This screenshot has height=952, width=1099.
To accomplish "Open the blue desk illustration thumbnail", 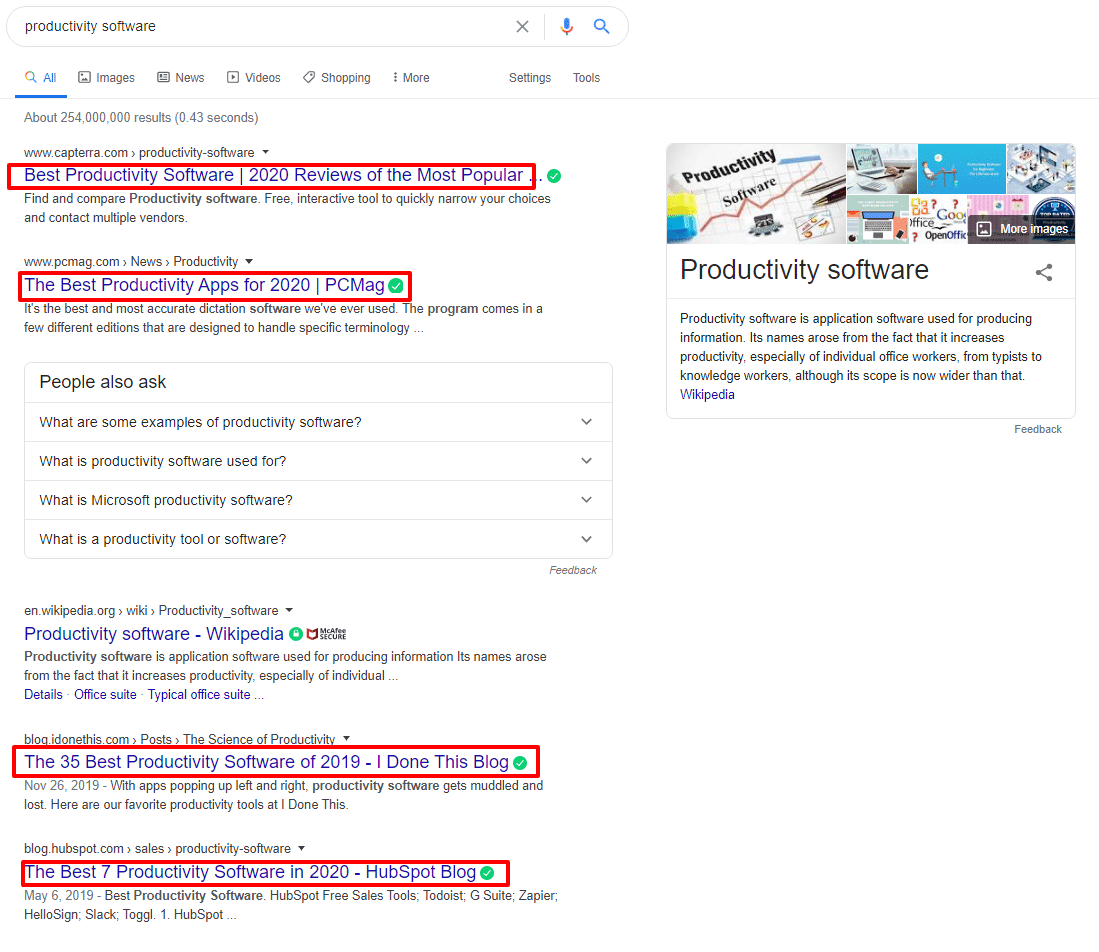I will [962, 169].
